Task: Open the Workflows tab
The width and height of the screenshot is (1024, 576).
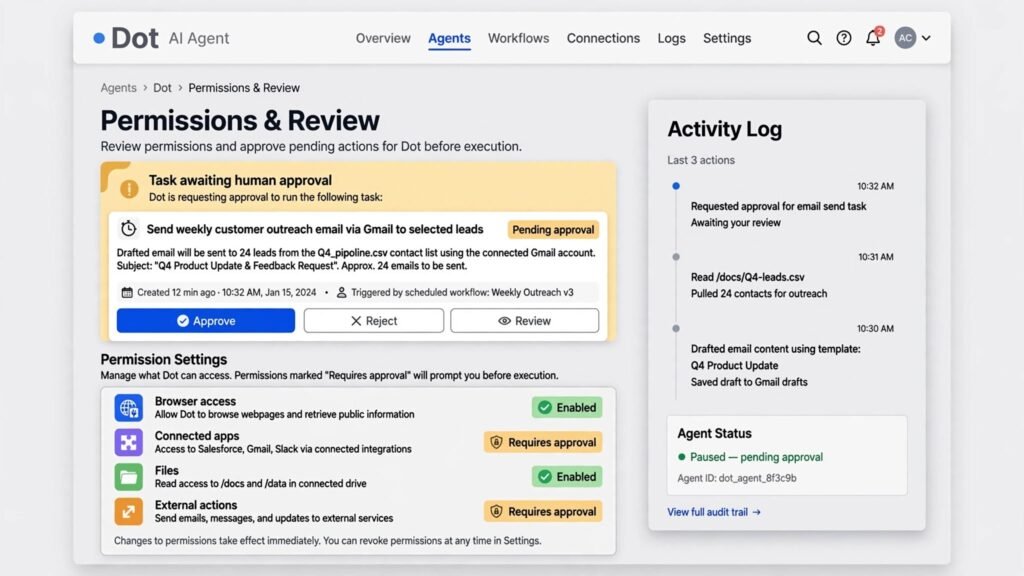Action: pyautogui.click(x=519, y=38)
